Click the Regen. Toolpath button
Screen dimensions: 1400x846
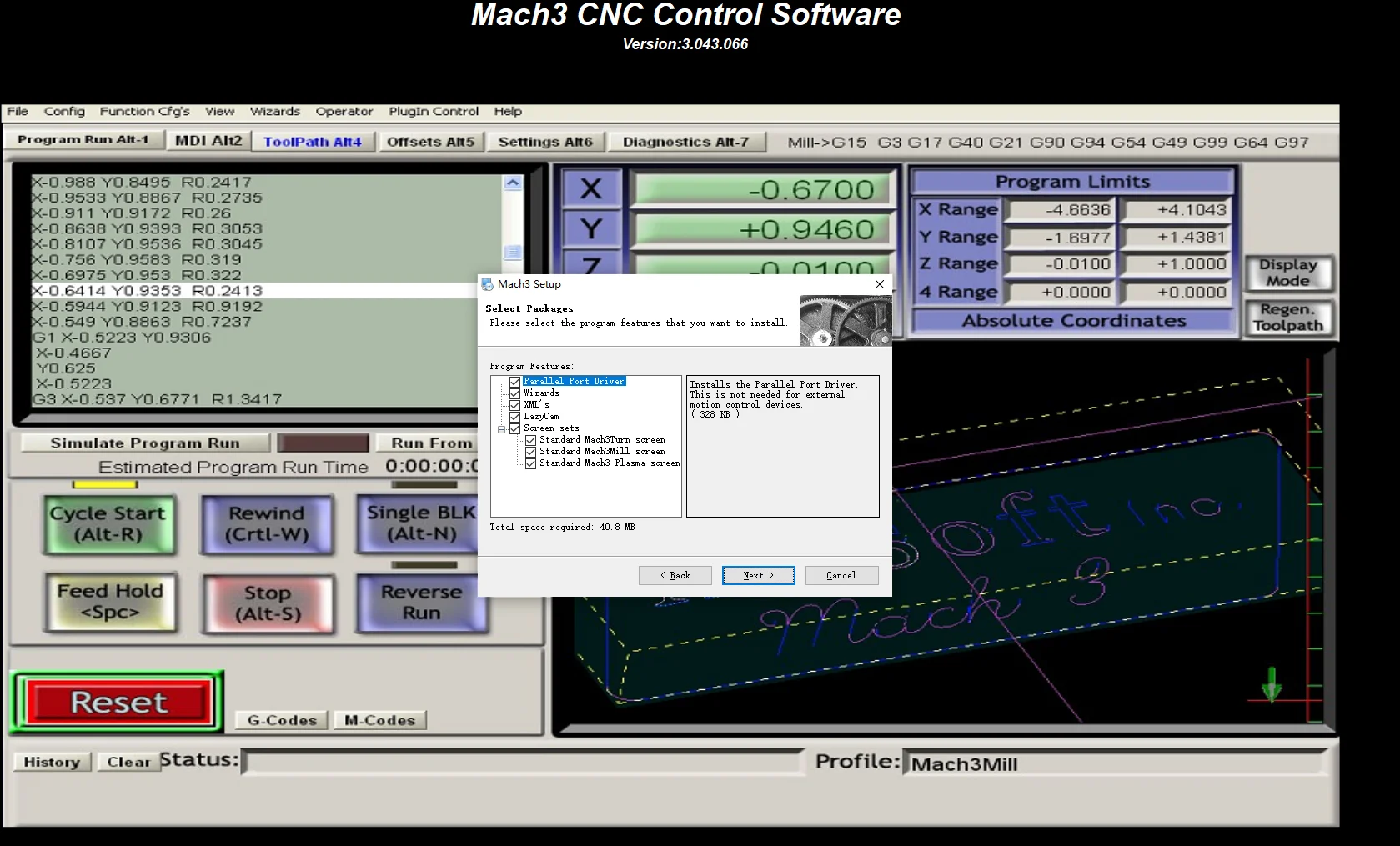pos(1288,318)
